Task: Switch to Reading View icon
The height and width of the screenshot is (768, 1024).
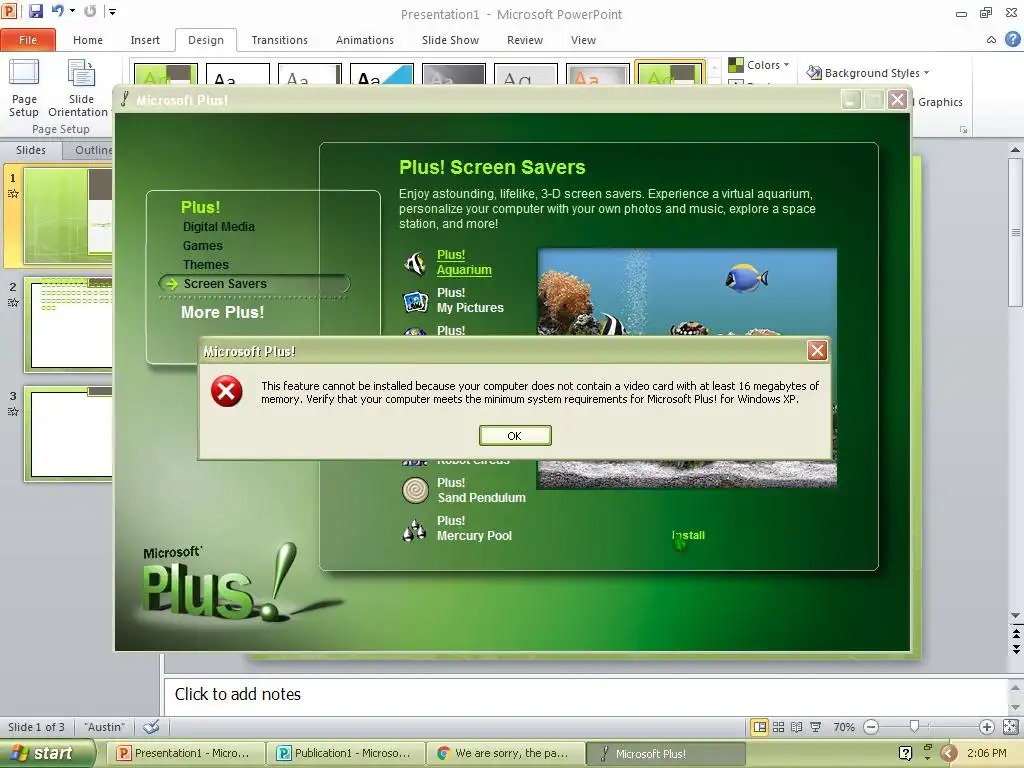Action: [x=796, y=727]
